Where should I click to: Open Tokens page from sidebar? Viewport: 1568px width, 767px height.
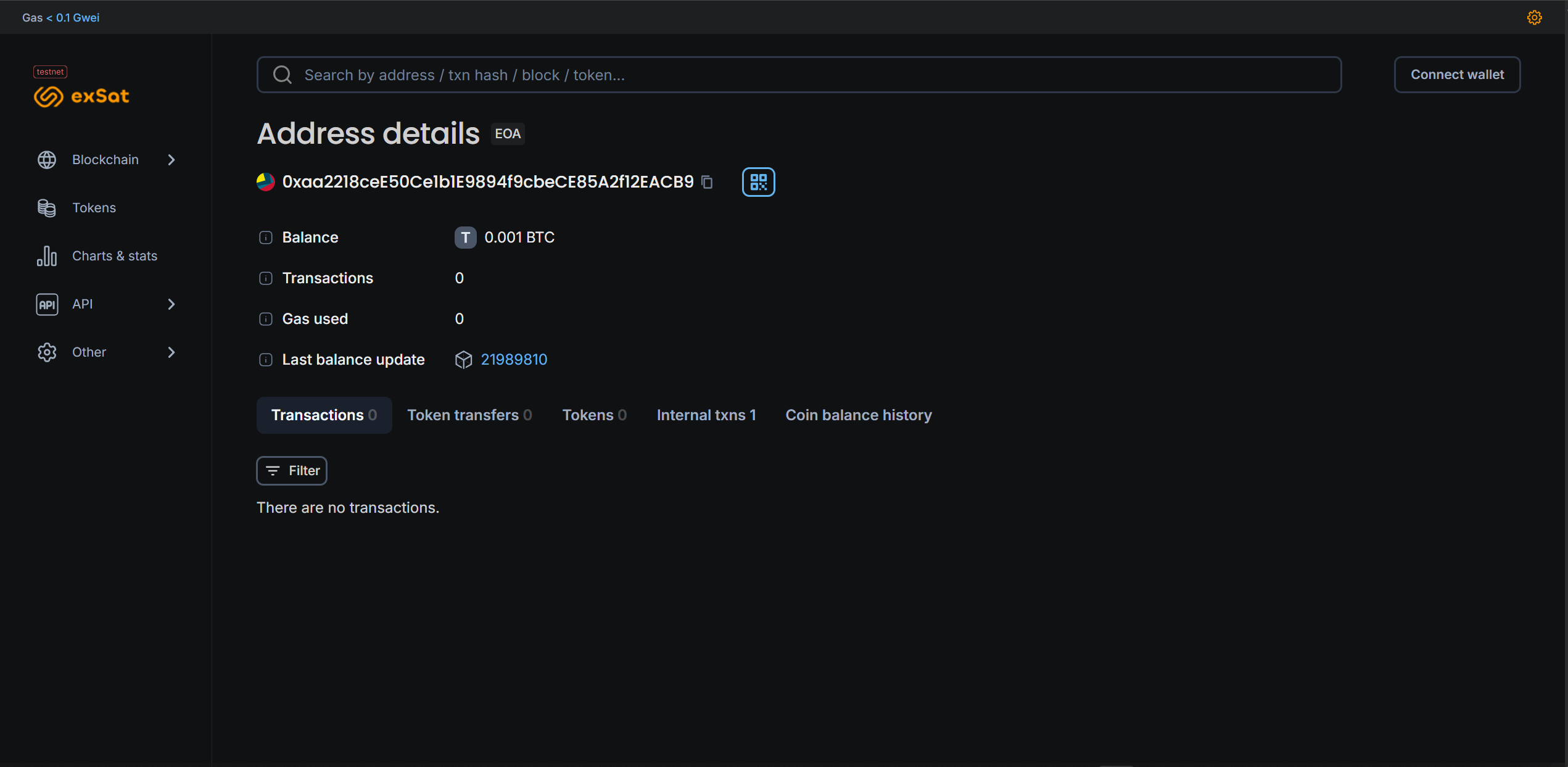[x=94, y=208]
